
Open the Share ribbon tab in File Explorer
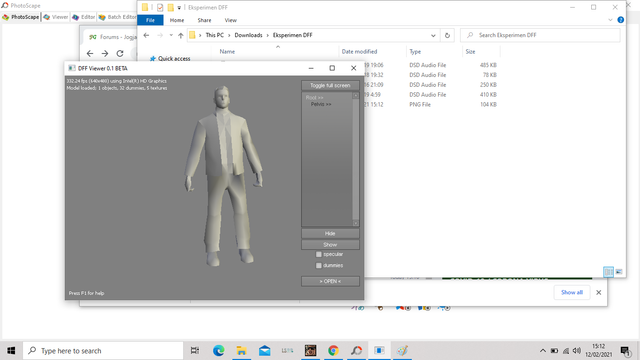204,20
